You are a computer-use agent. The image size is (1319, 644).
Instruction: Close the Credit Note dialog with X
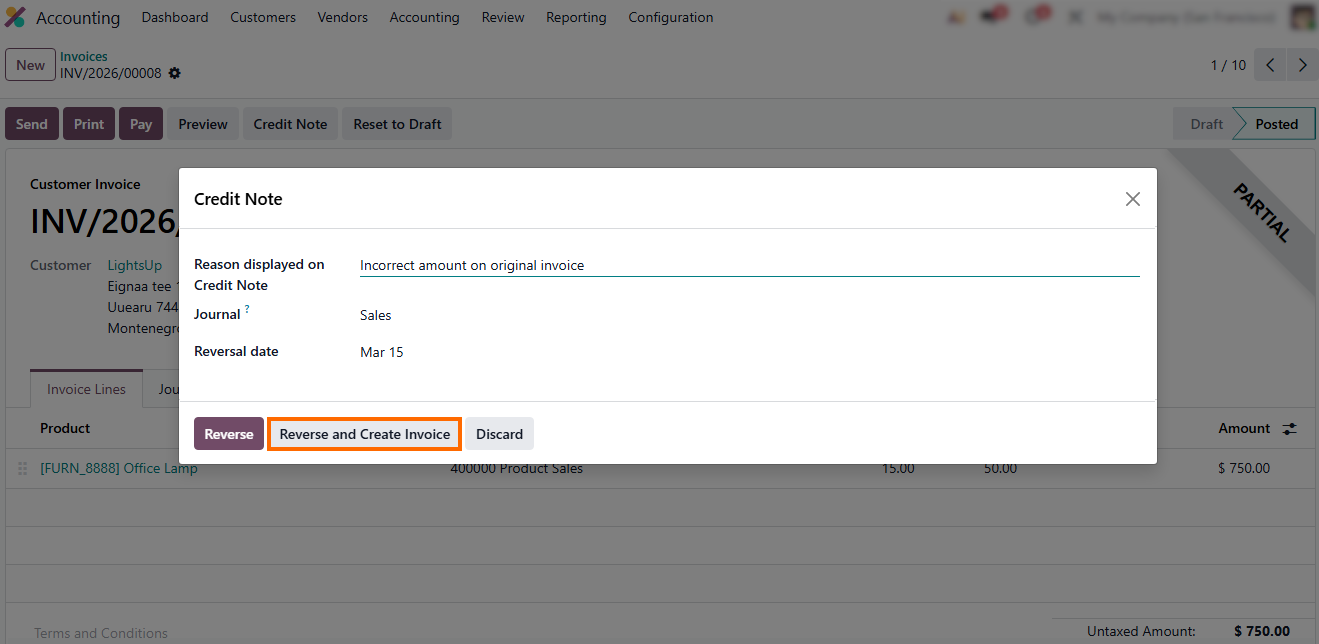coord(1132,199)
